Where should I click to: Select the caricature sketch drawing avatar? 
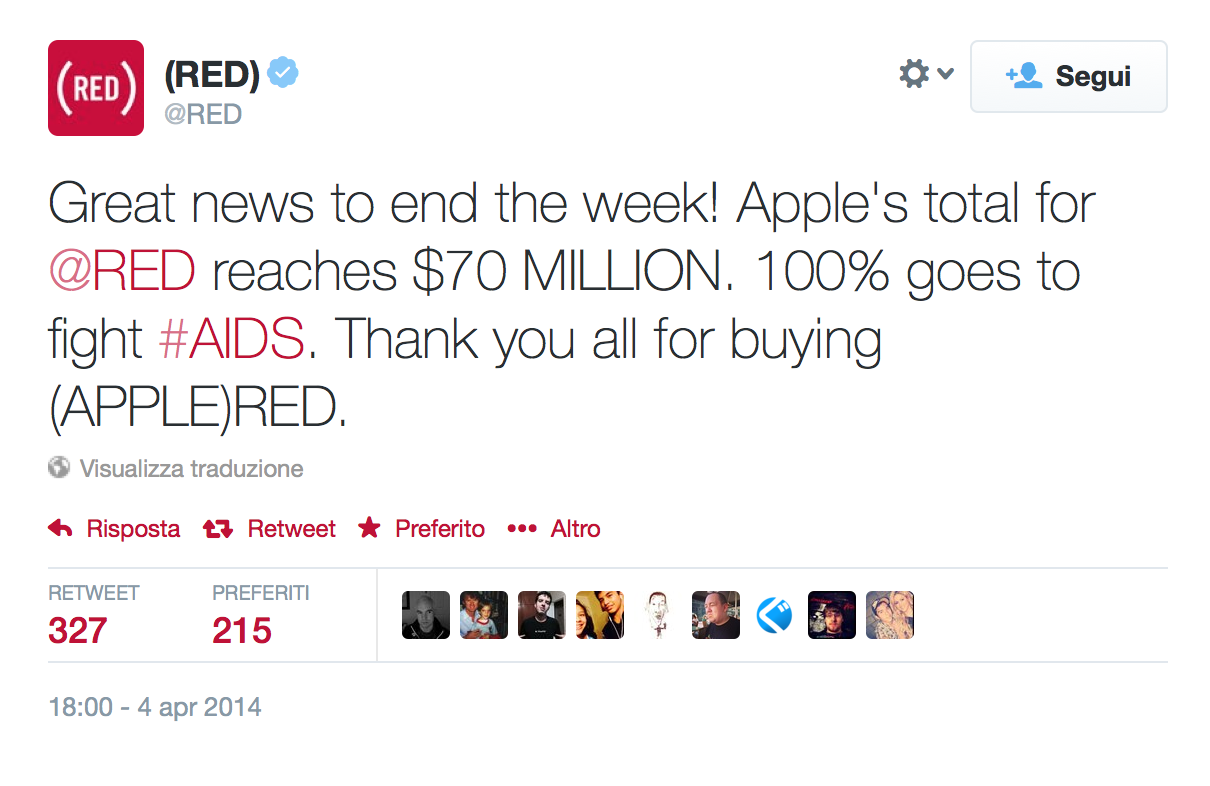[x=658, y=615]
